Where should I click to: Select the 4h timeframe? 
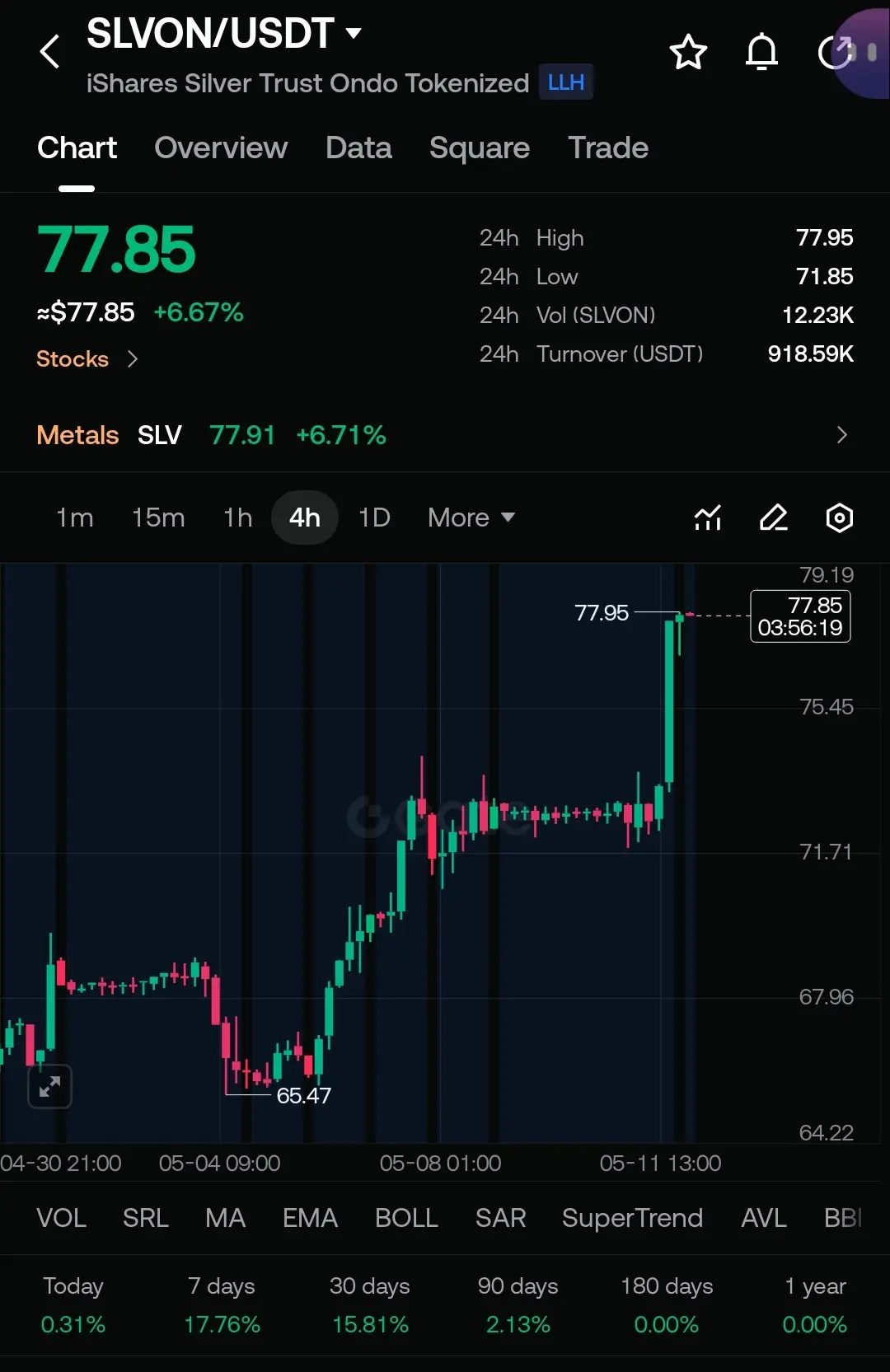[x=305, y=517]
